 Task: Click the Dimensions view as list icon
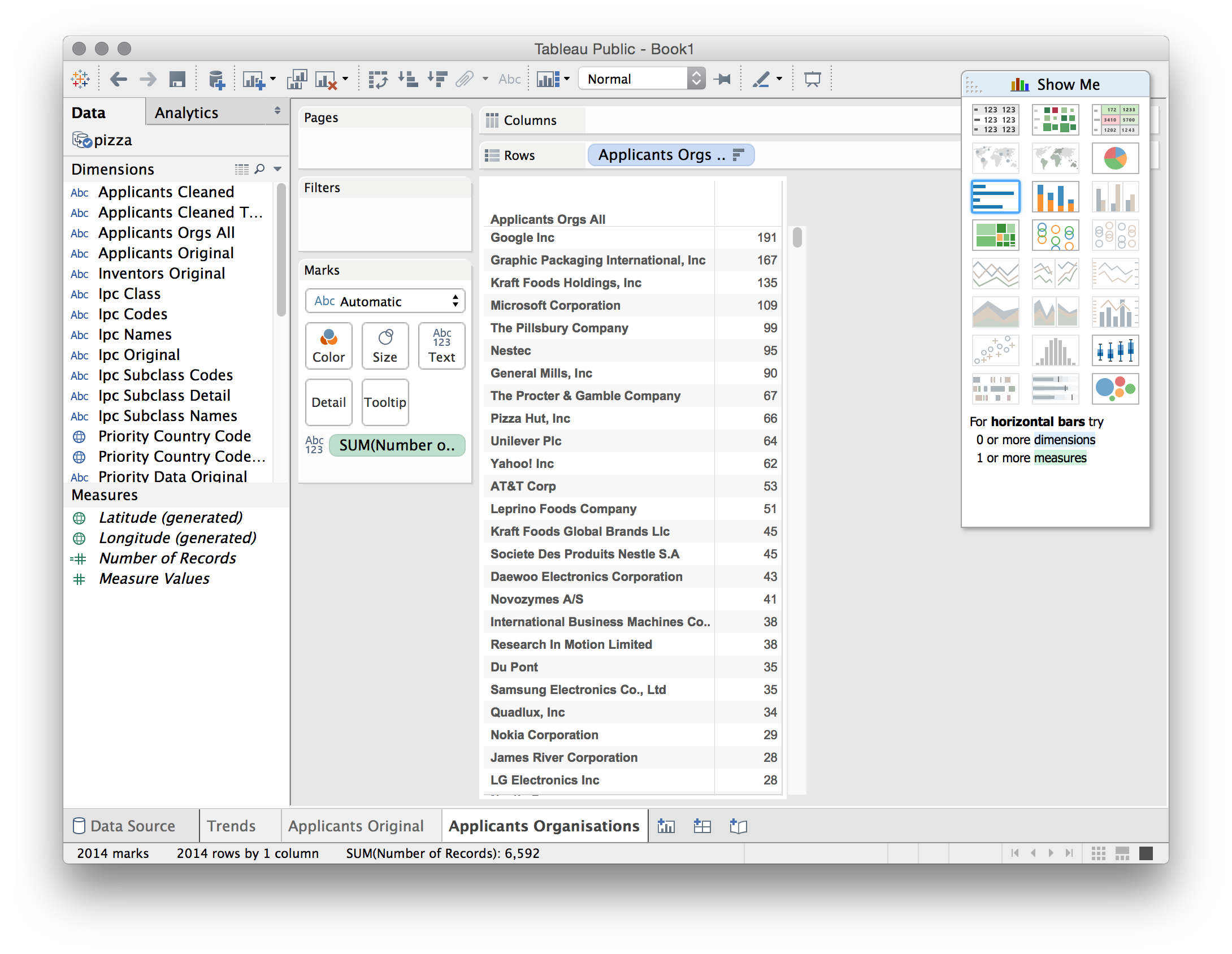pos(241,169)
